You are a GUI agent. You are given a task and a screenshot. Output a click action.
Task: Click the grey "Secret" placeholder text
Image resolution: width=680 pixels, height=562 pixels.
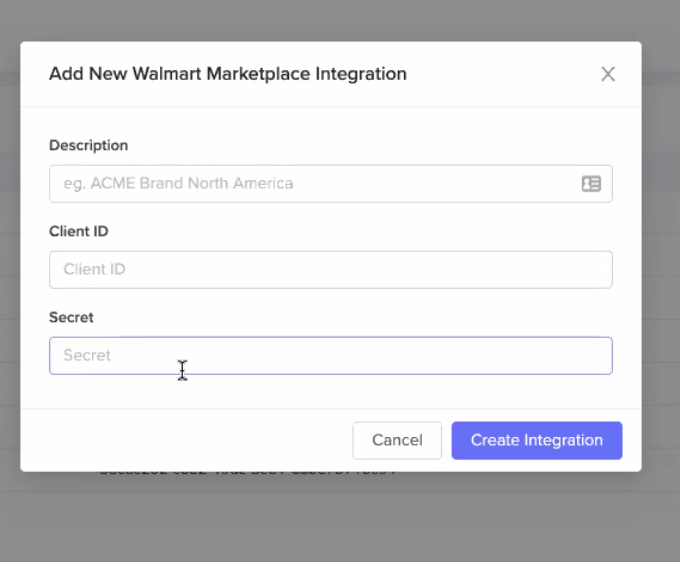(87, 356)
